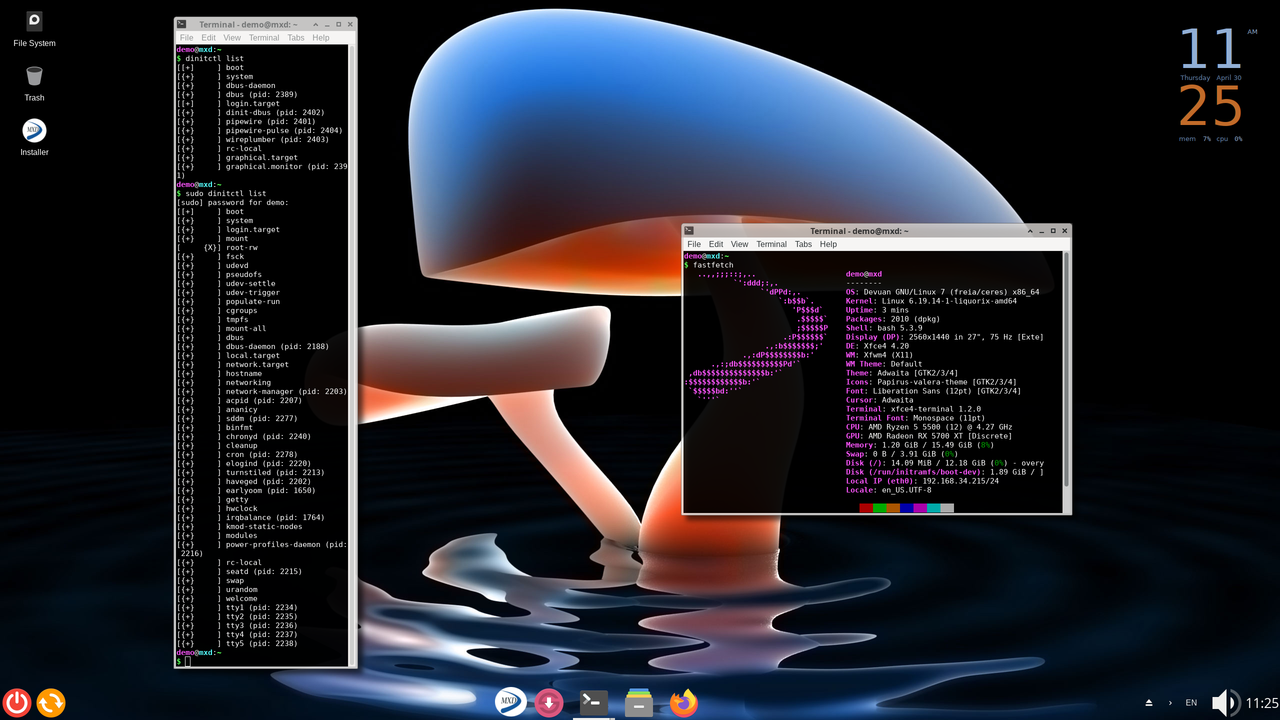Open the pink download installer dock icon
1280x720 pixels.
coord(549,703)
